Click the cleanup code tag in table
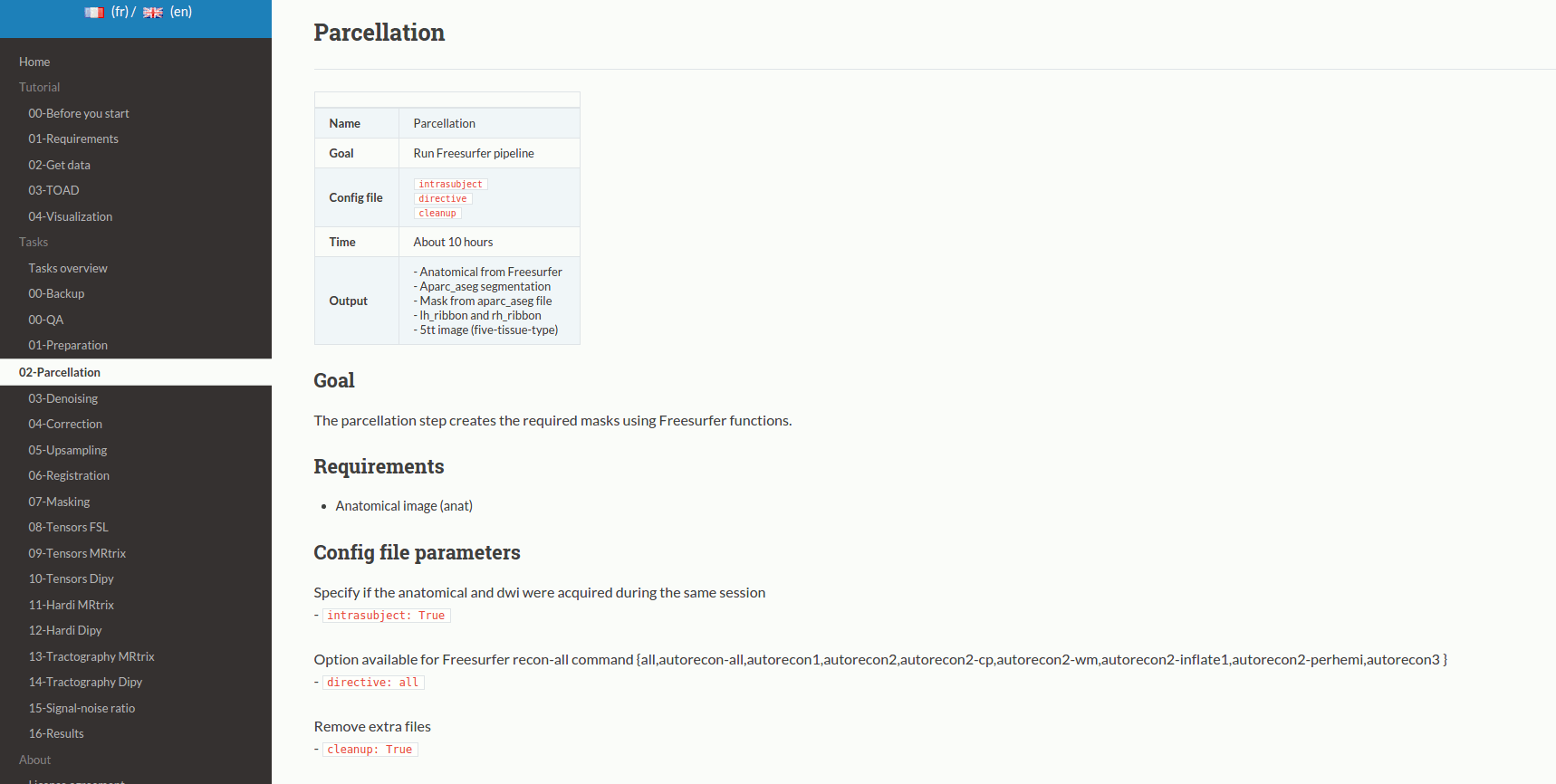Image resolution: width=1556 pixels, height=784 pixels. 437,213
